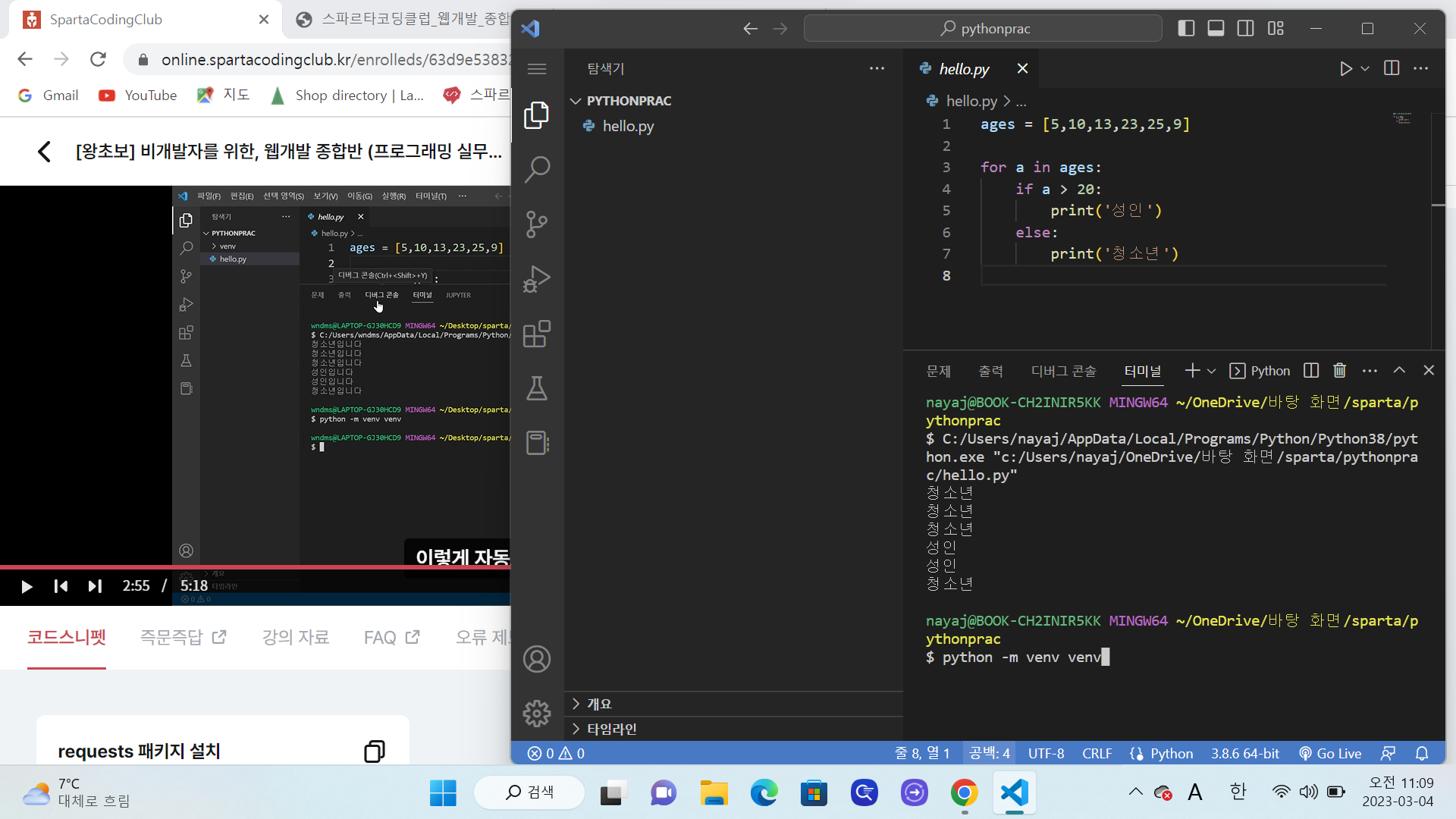Toggle the secondary side bar
Image resolution: width=1456 pixels, height=819 pixels.
pyautogui.click(x=1245, y=28)
